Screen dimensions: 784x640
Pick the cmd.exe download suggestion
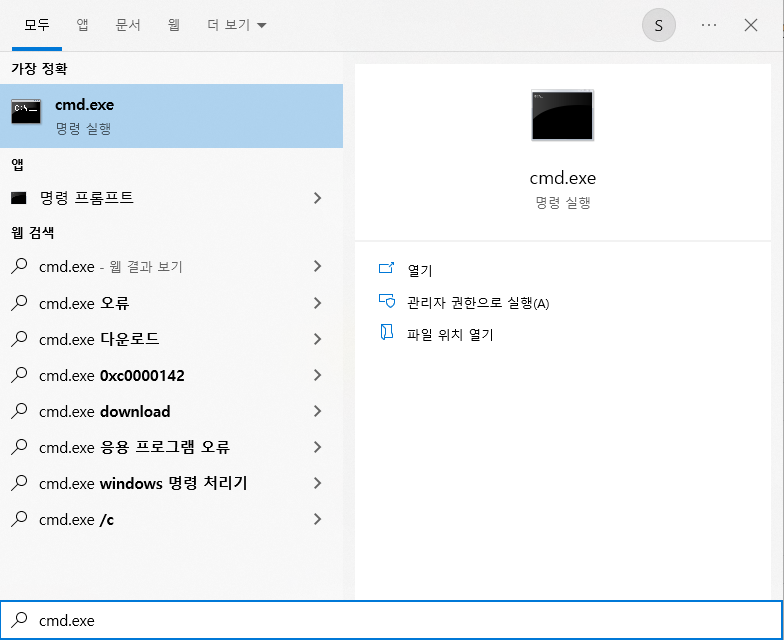coord(172,411)
